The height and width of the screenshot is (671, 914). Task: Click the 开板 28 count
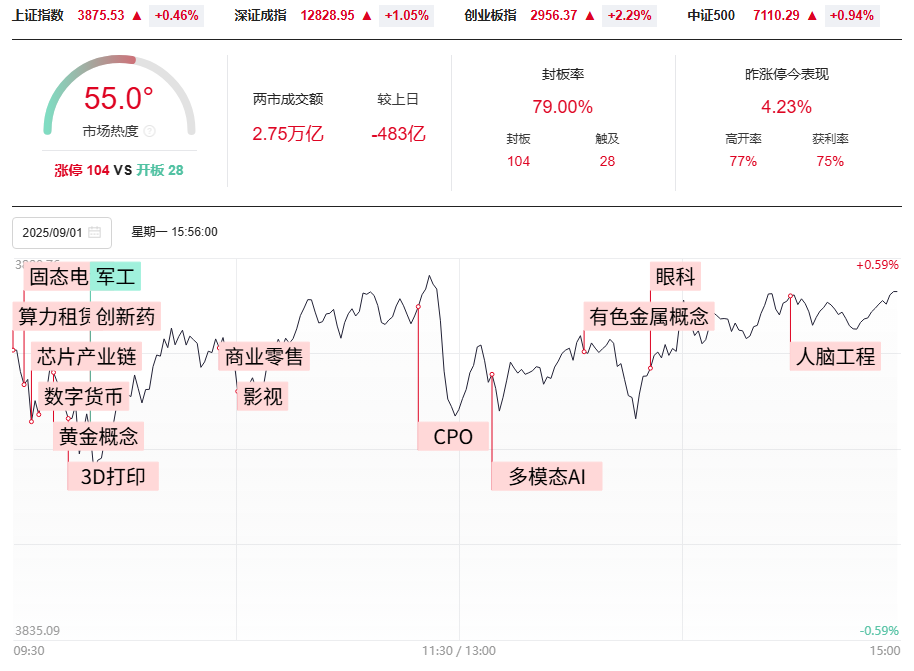click(160, 170)
